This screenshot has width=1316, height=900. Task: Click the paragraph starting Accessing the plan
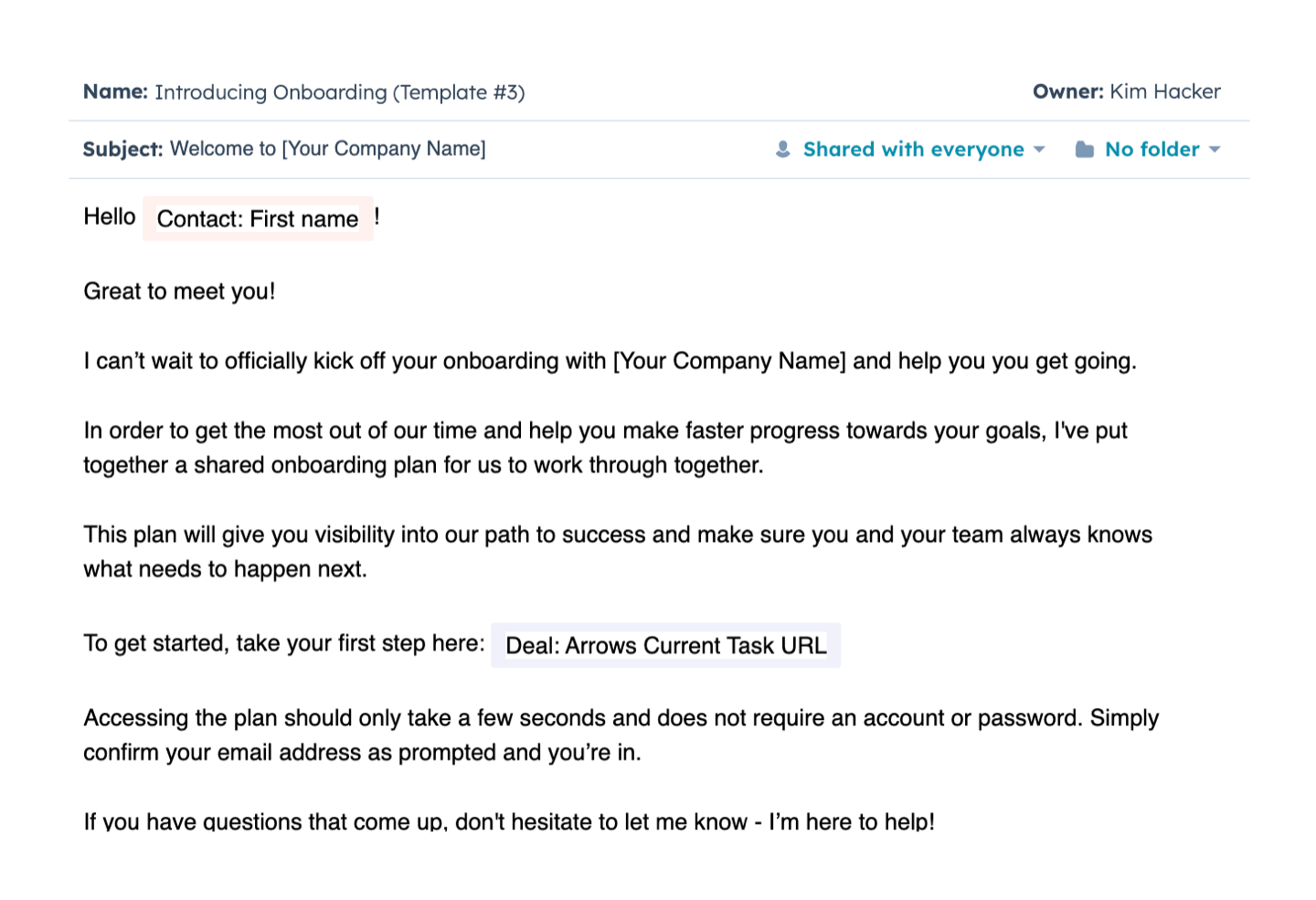tap(621, 735)
